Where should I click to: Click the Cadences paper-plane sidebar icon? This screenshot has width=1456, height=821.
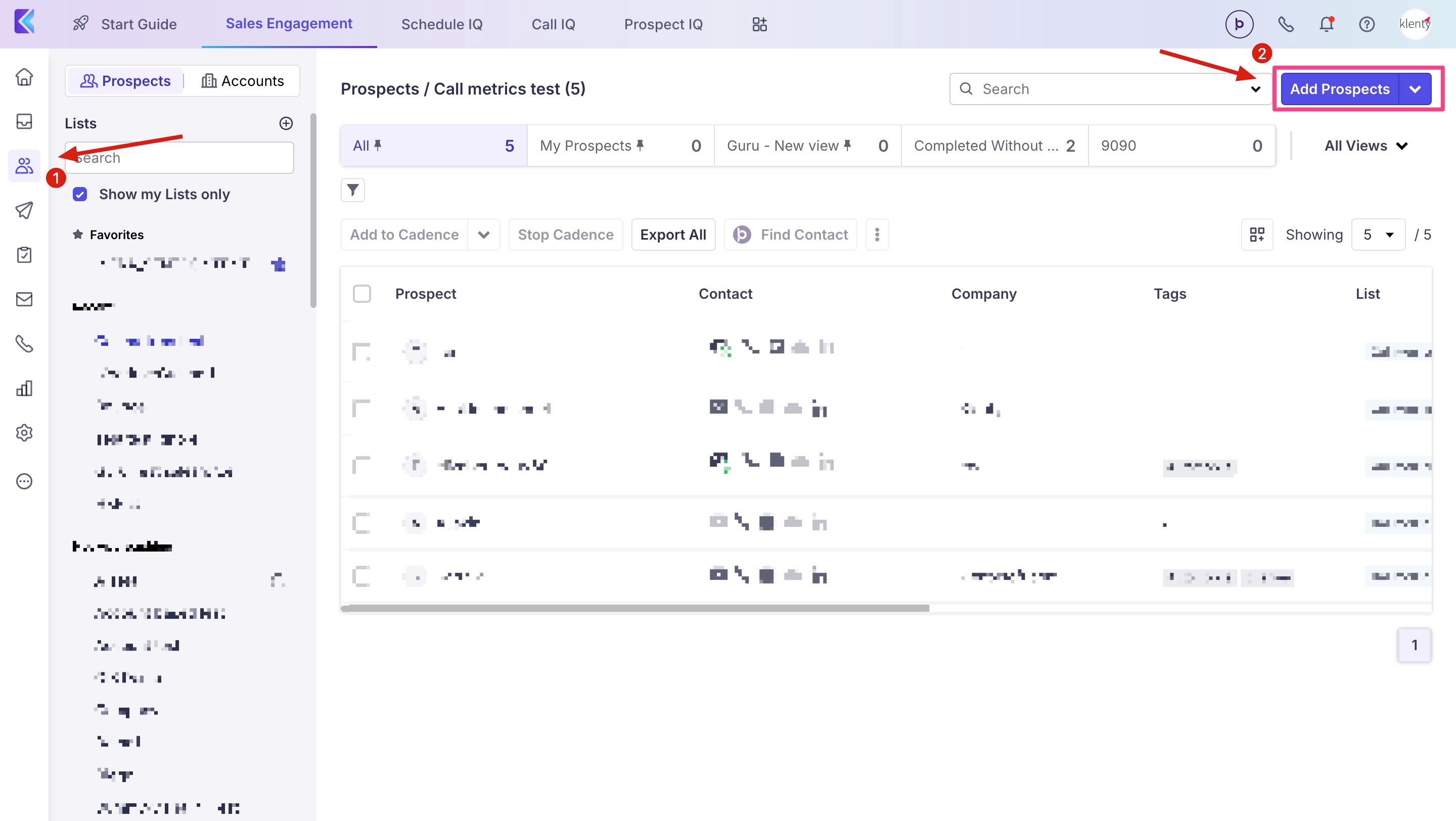pyautogui.click(x=24, y=210)
